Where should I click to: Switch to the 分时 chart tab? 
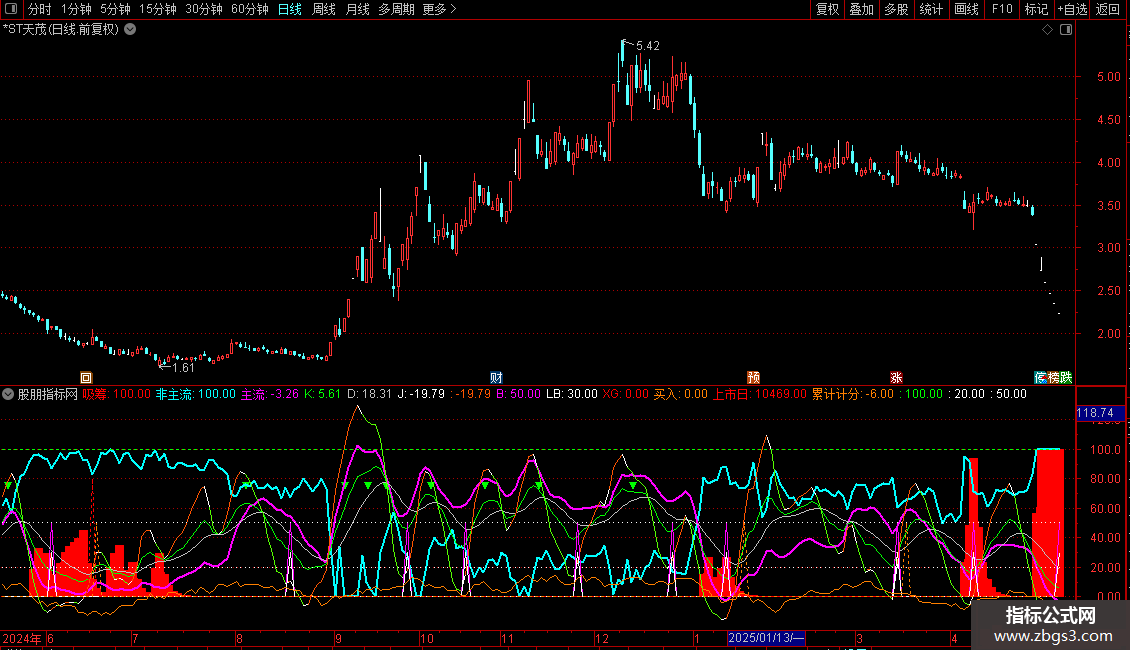tap(40, 9)
